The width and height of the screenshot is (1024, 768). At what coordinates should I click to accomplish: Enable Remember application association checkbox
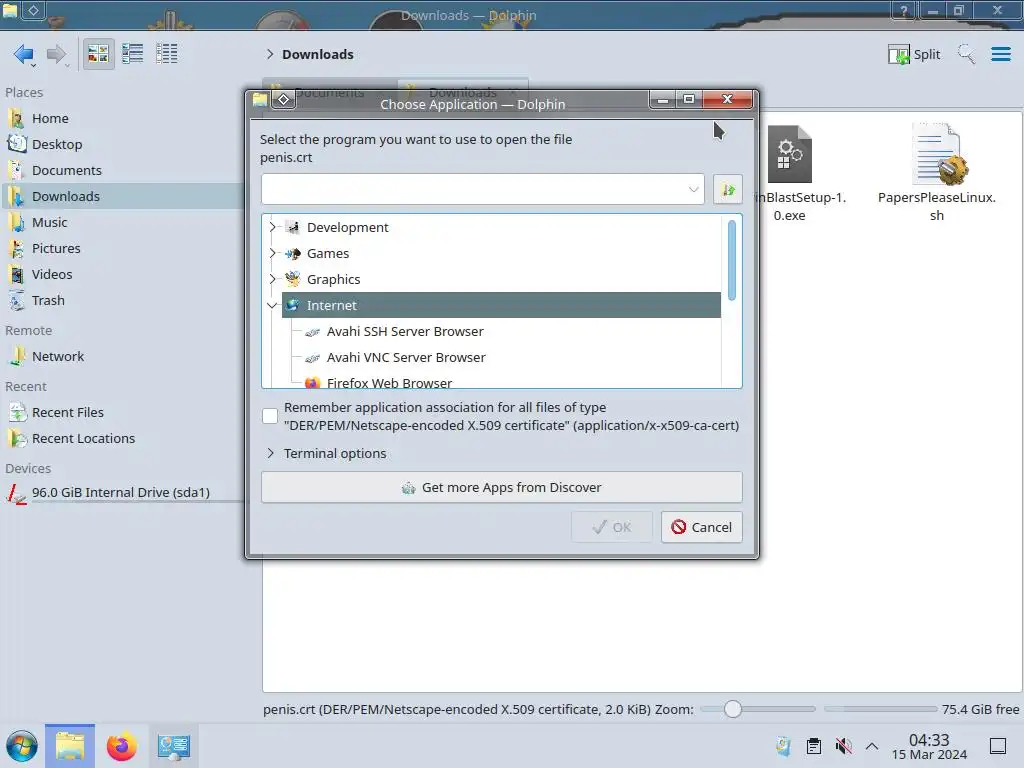coord(270,416)
